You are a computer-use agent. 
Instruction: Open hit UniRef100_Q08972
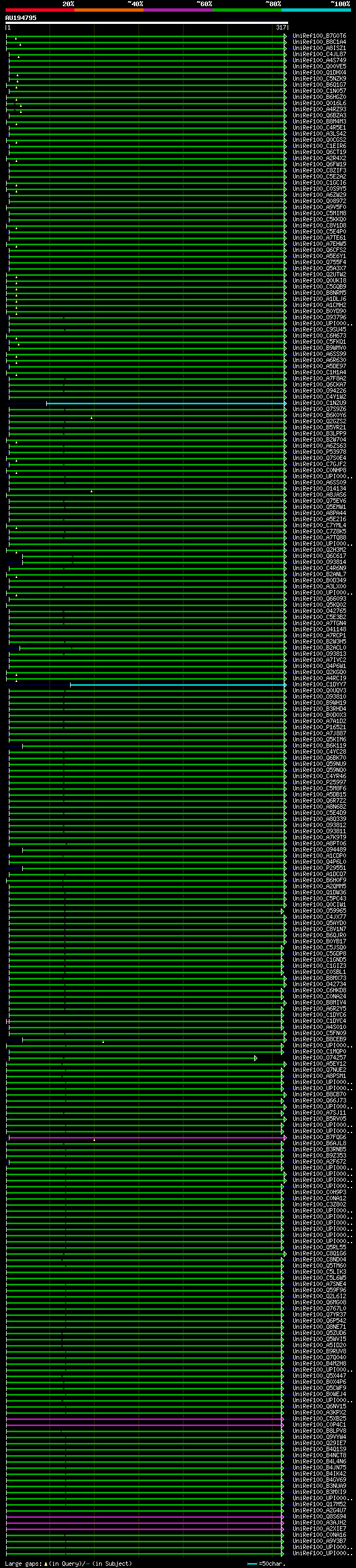pyautogui.click(x=319, y=201)
